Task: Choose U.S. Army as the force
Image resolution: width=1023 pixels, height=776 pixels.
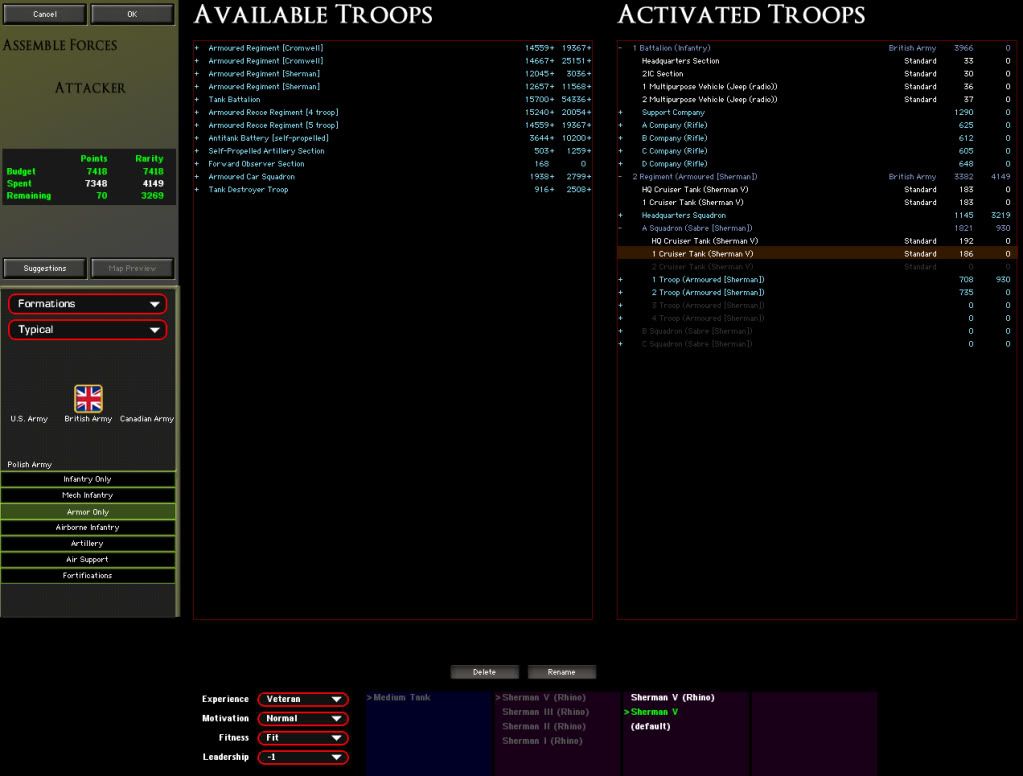Action: [29, 419]
